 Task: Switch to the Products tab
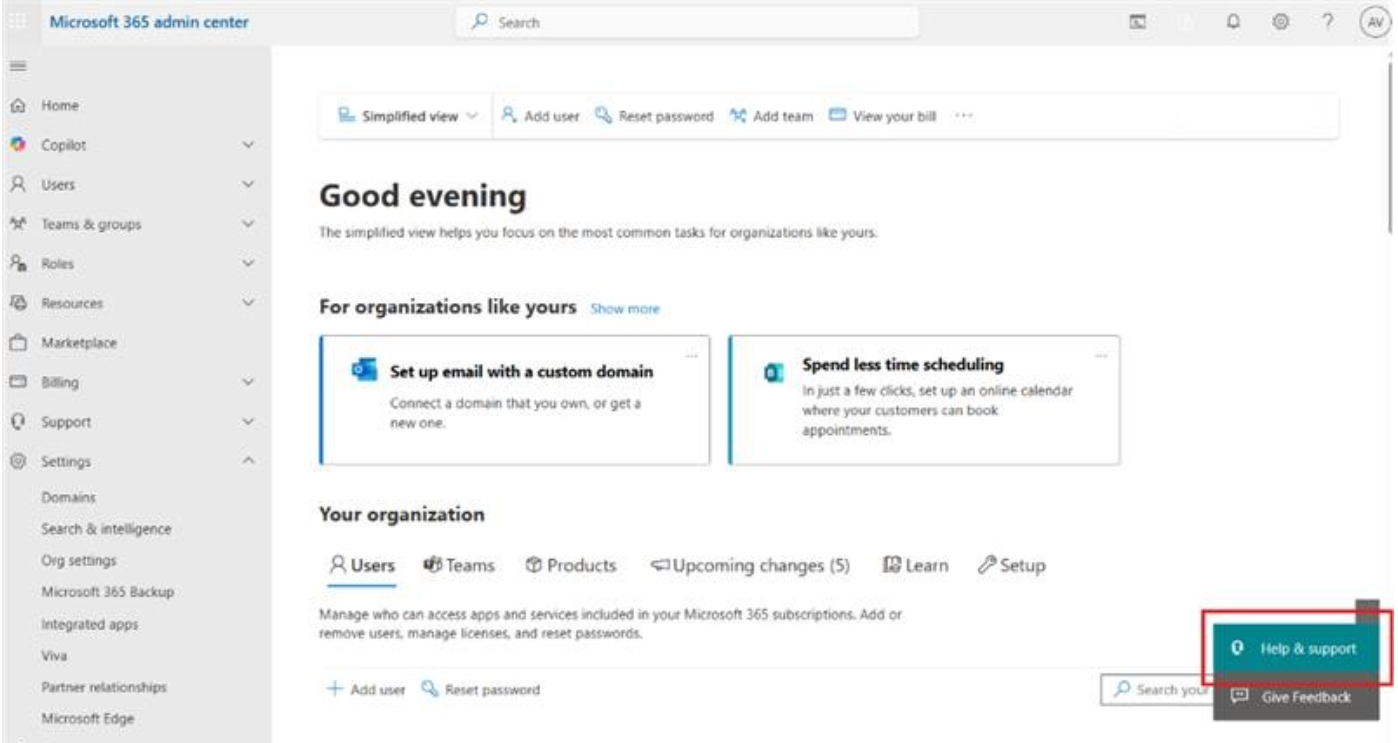coord(570,566)
